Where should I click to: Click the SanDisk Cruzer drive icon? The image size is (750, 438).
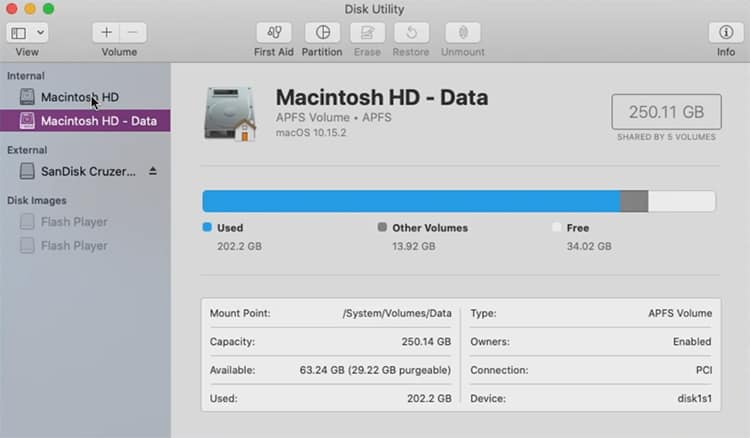pos(27,171)
